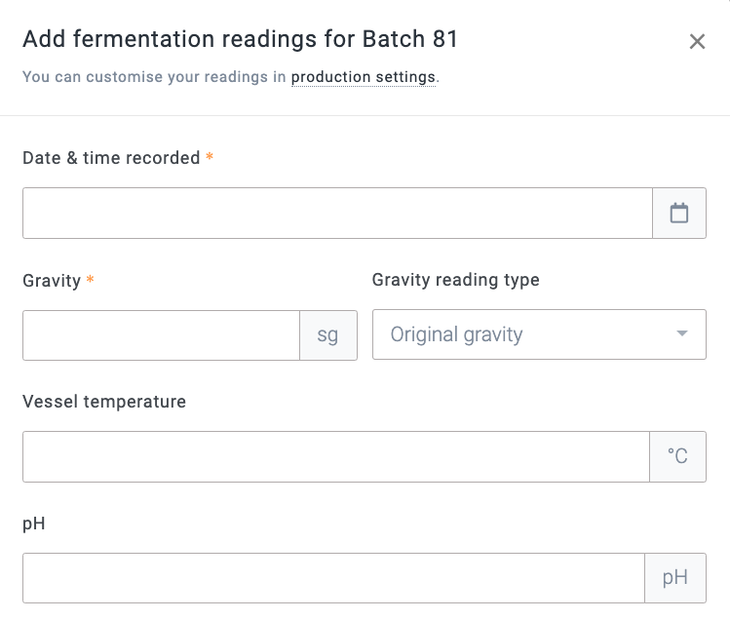The width and height of the screenshot is (730, 625).
Task: Open the Original gravity dropdown
Action: (525, 335)
